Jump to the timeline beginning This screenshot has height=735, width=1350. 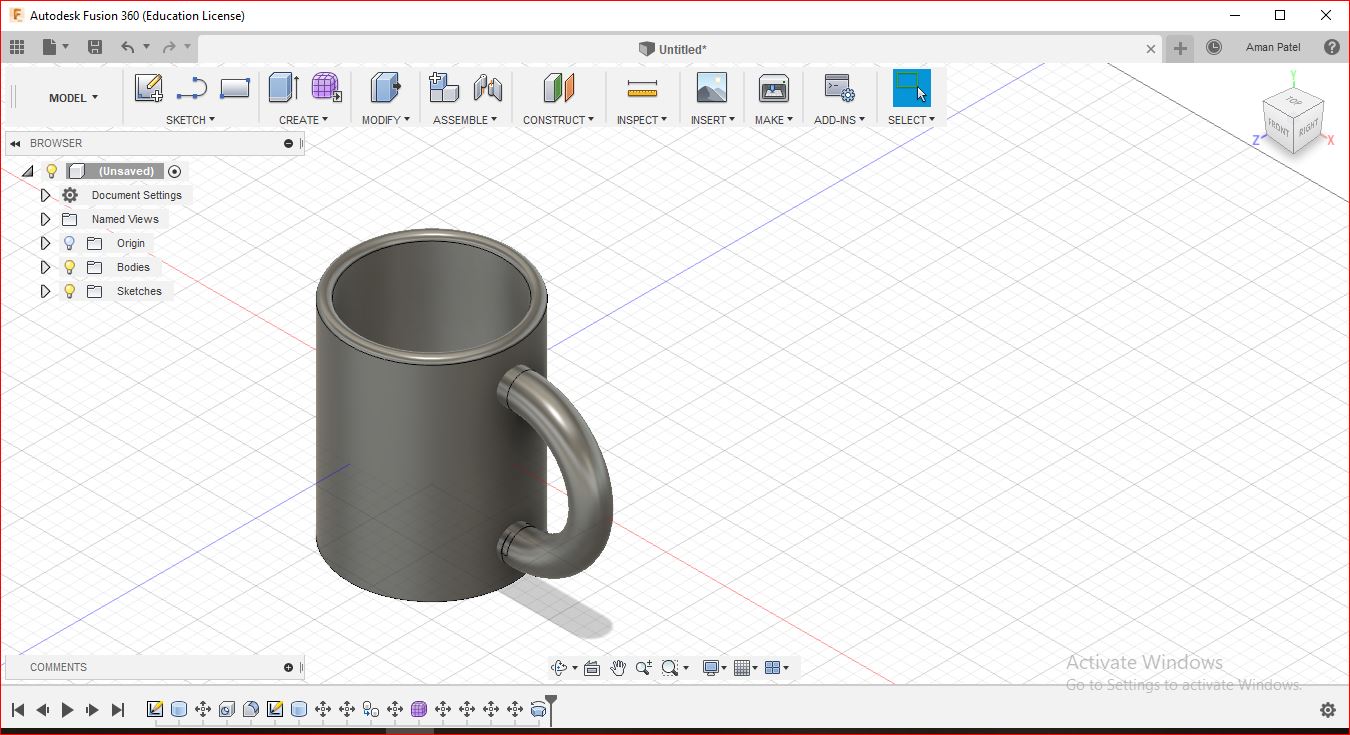(x=17, y=710)
